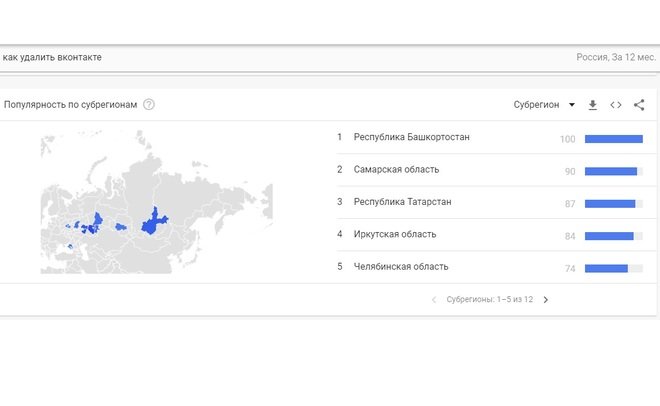Open Республика Башкортостан region

coord(411,137)
